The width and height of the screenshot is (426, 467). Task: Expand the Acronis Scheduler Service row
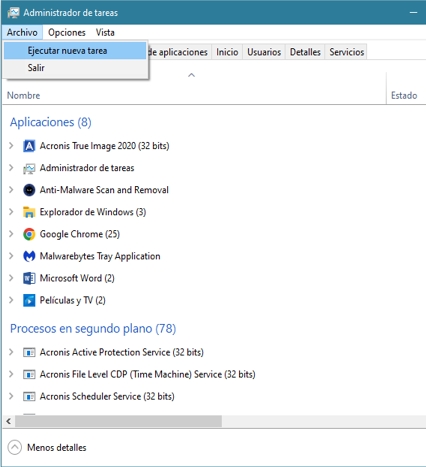(11, 396)
